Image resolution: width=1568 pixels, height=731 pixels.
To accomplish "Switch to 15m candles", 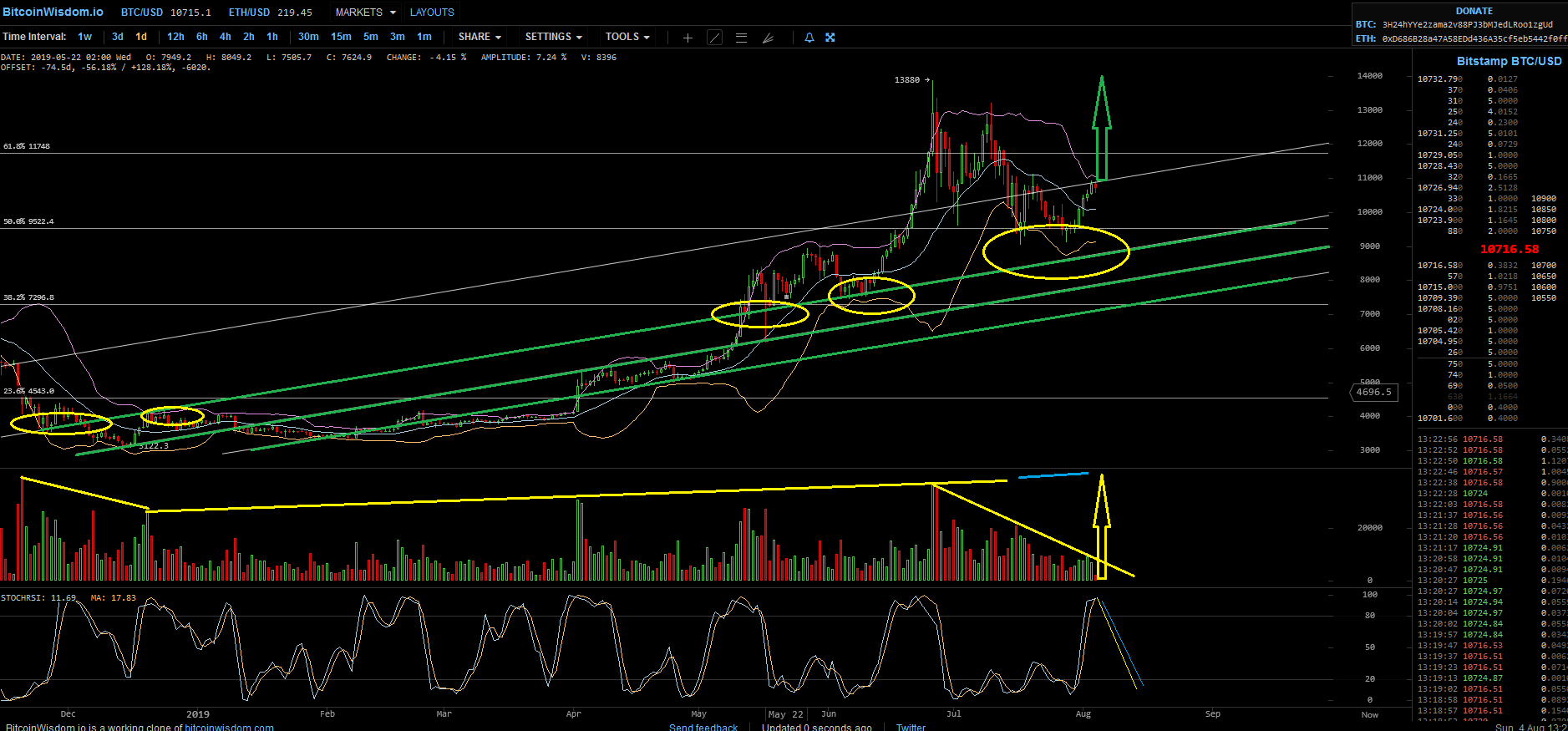I will [x=341, y=37].
